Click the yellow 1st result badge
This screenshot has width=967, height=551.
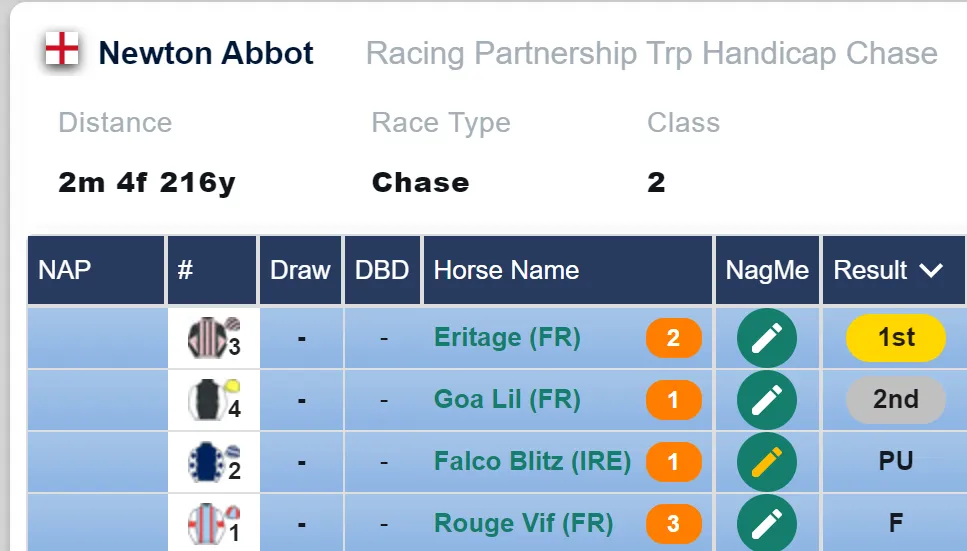895,338
